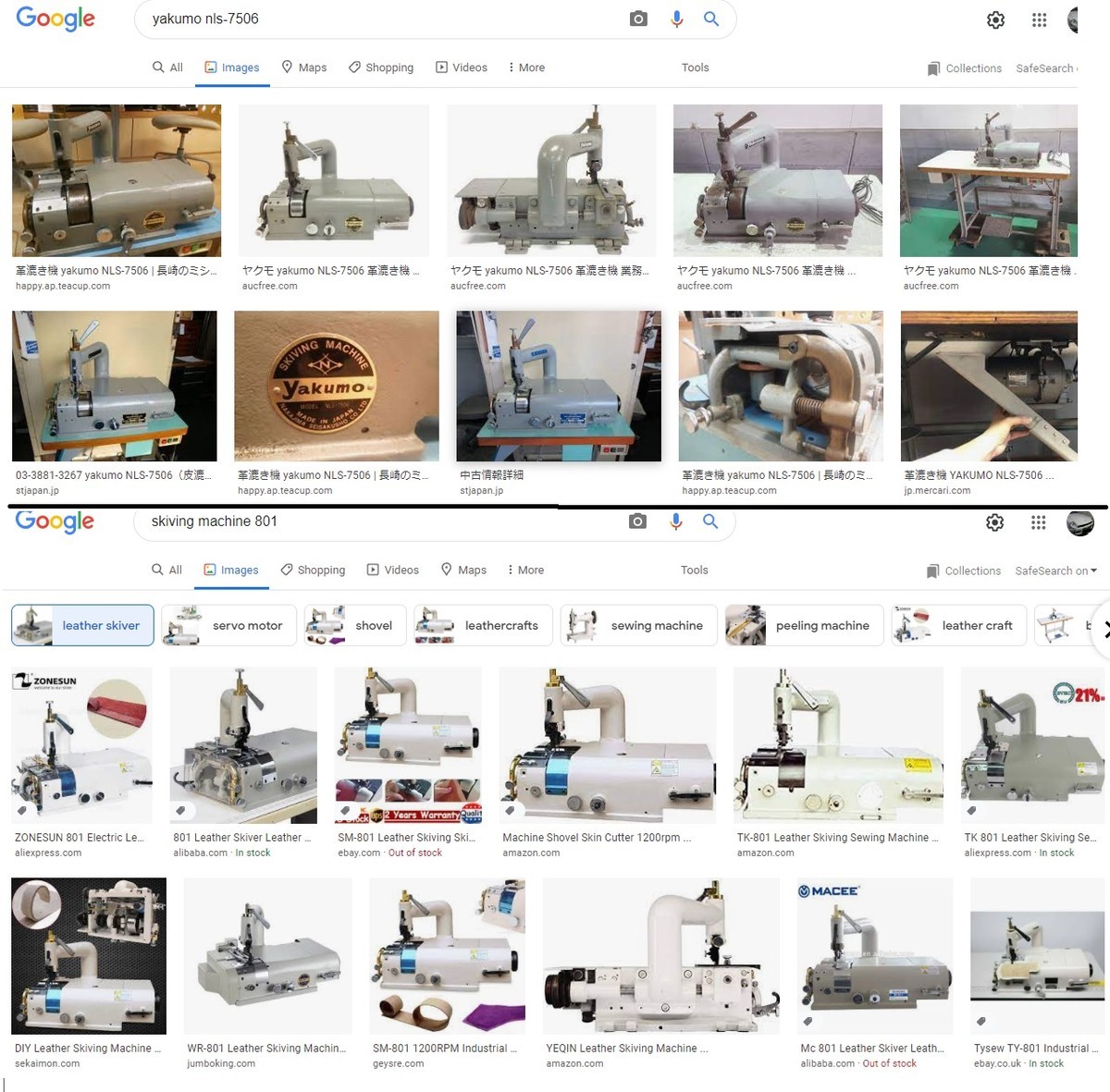Open SafeSearch menu in yakumo search page
This screenshot has width=1110, height=1092.
pyautogui.click(x=1047, y=68)
